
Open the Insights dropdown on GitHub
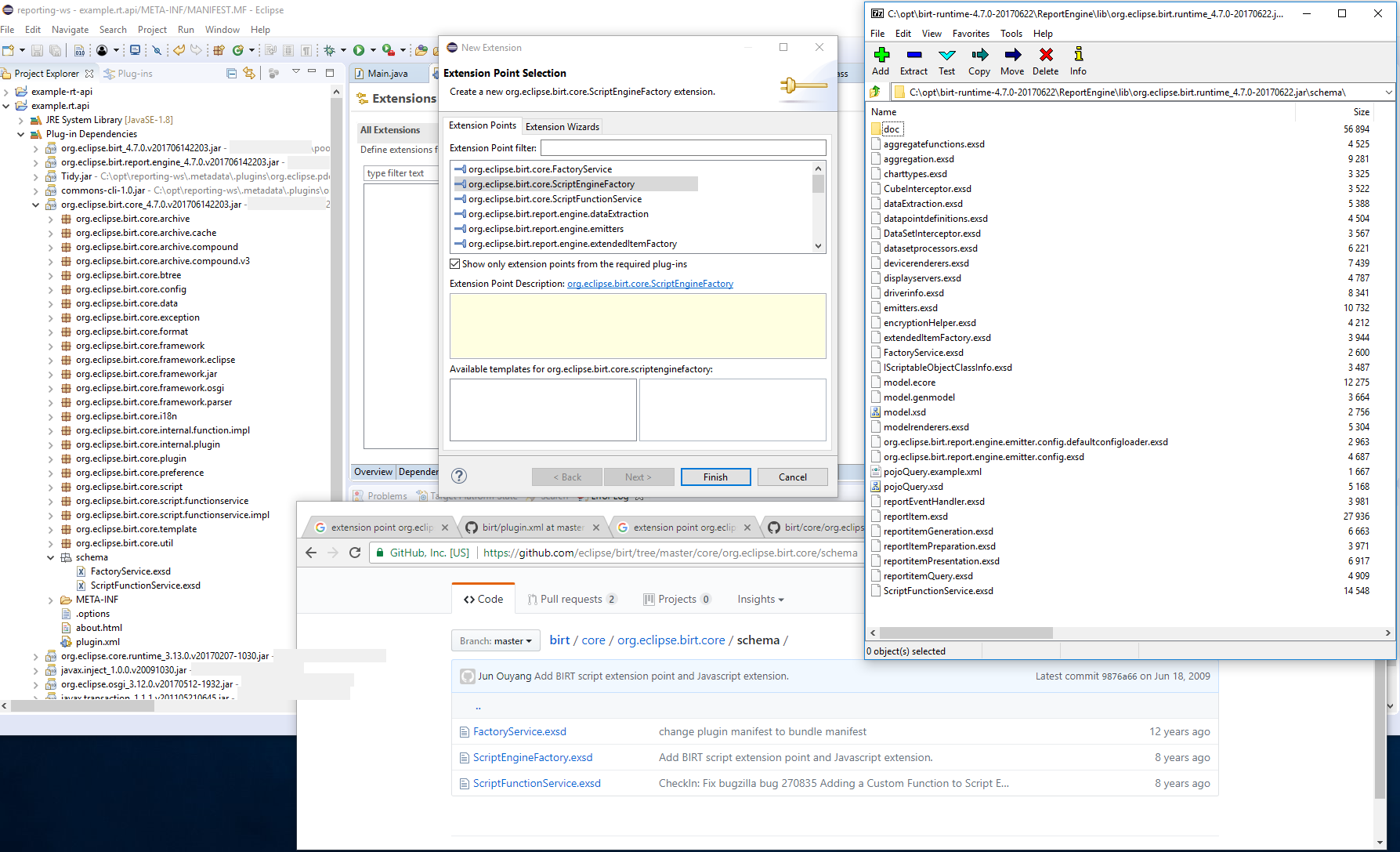click(760, 599)
